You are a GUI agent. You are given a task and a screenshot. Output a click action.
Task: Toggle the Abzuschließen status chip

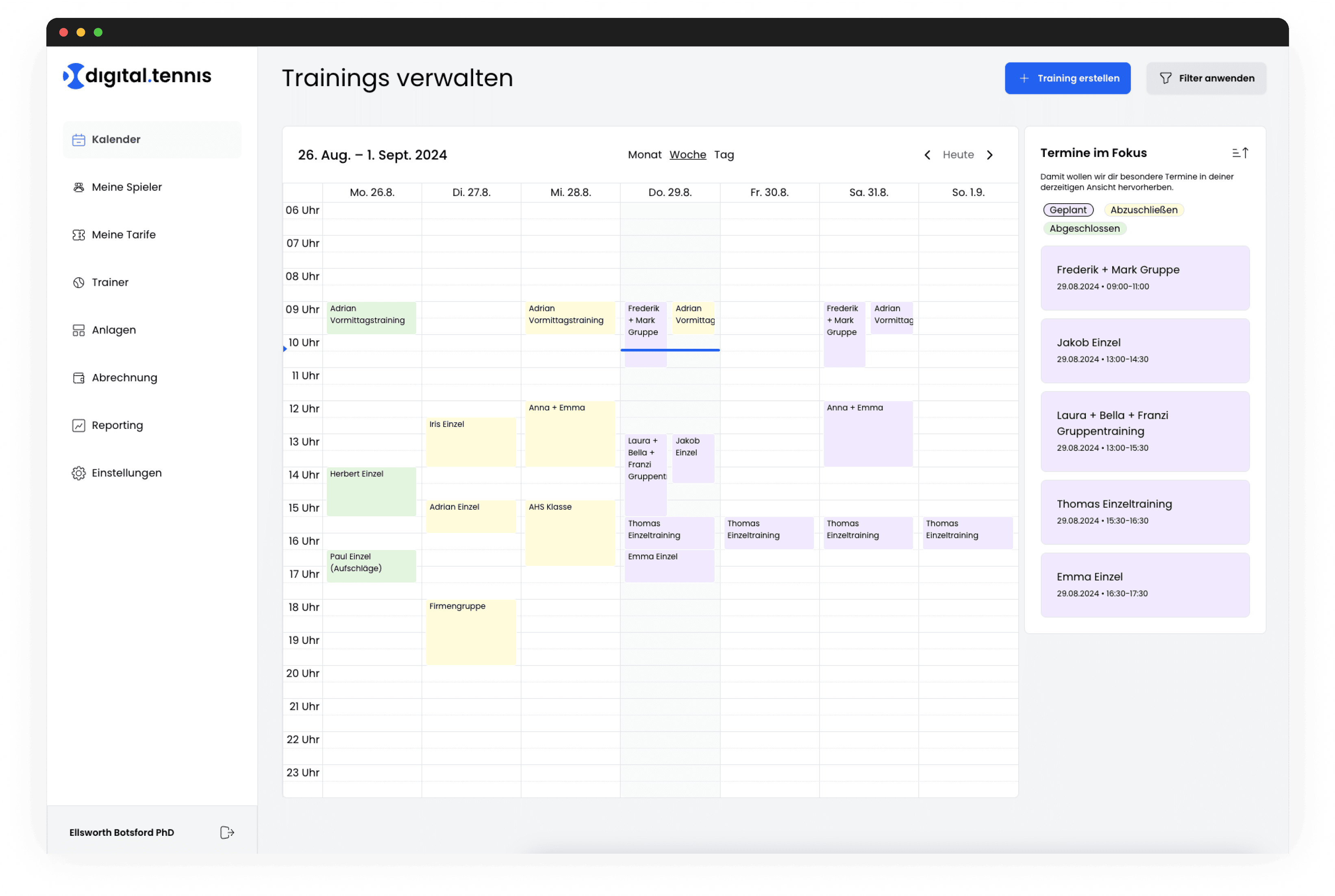coord(1144,210)
